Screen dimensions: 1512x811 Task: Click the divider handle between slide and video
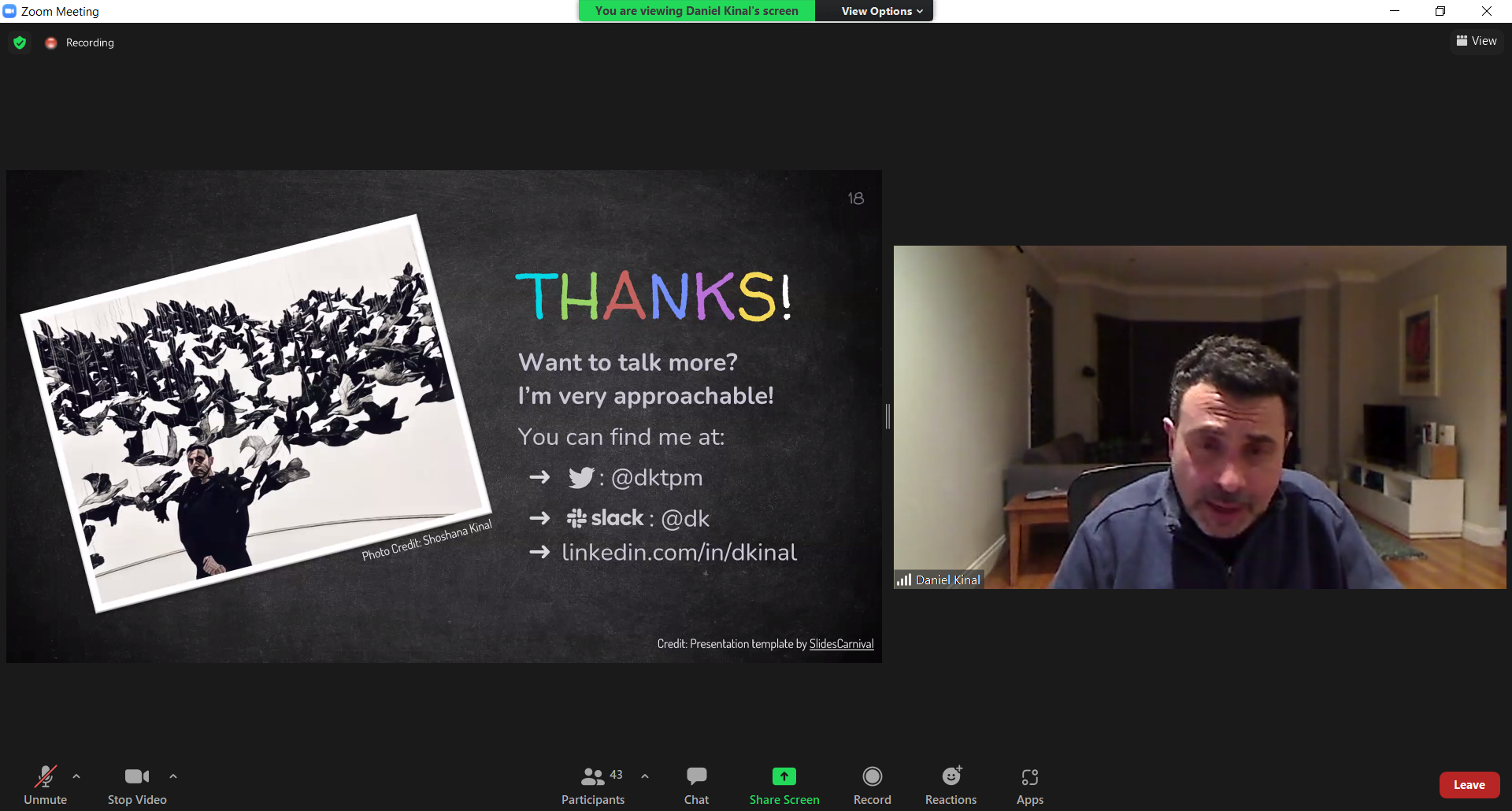coord(888,417)
